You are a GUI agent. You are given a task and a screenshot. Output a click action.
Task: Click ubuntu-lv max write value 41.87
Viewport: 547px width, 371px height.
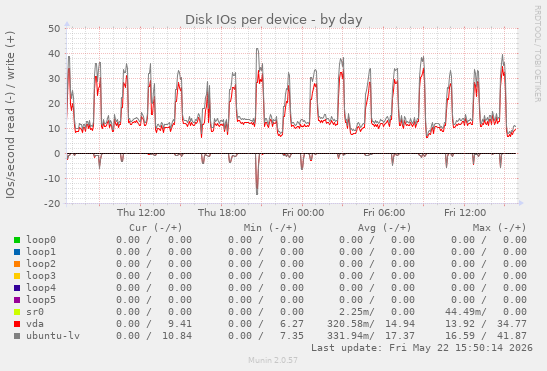pos(512,336)
